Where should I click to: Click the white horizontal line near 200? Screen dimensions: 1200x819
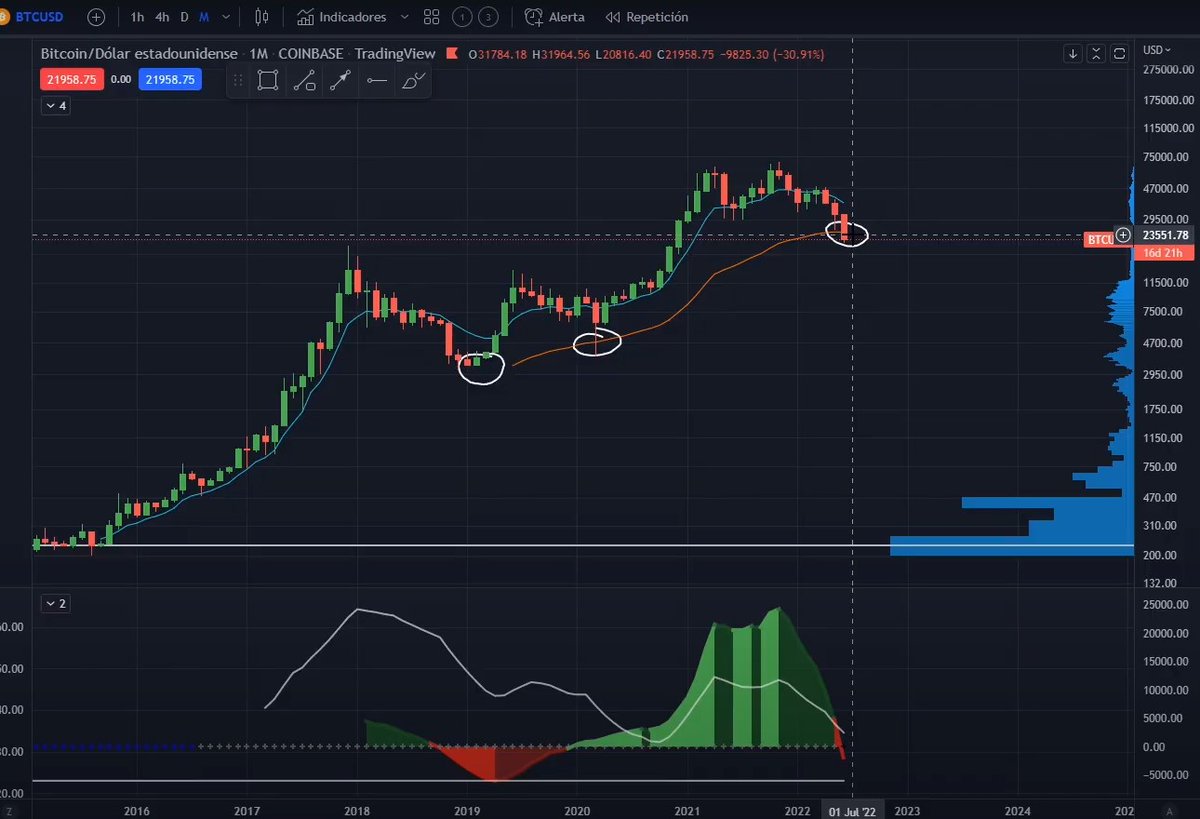tap(583, 545)
